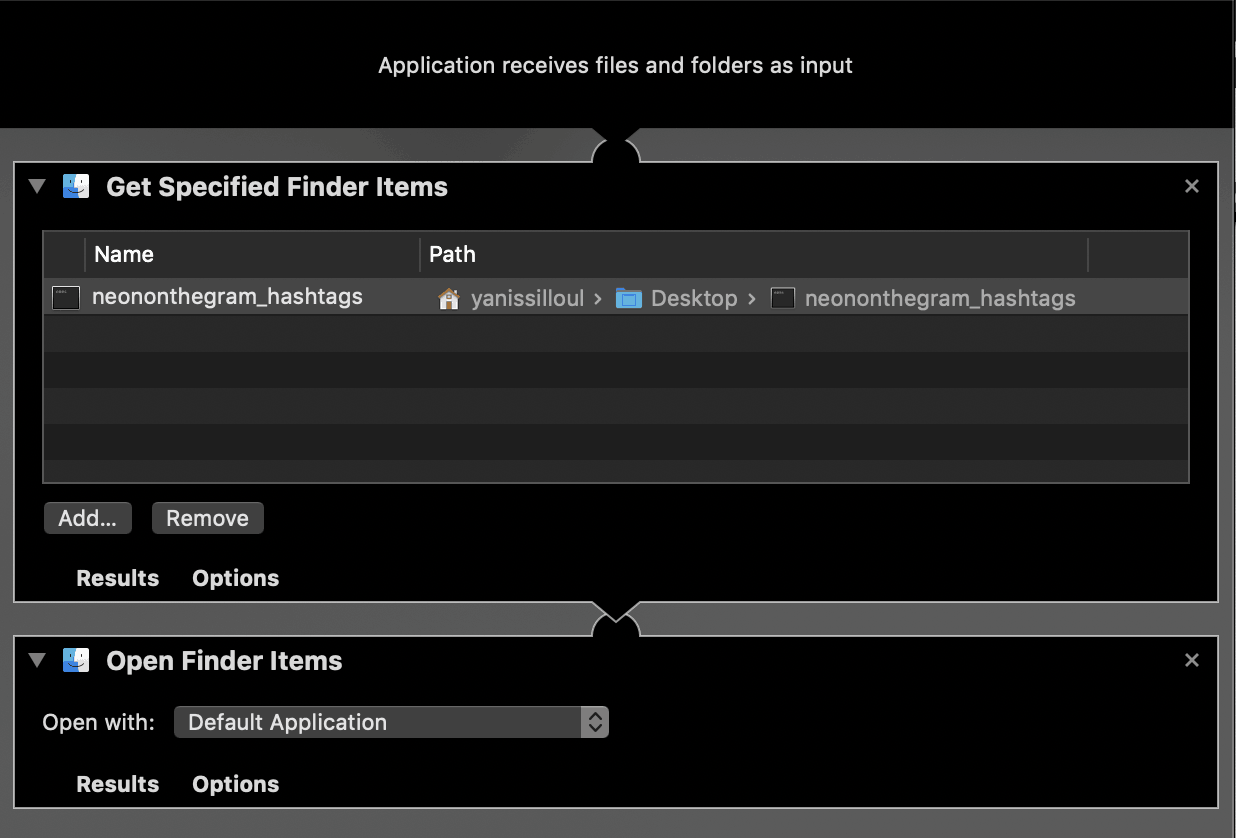Click the file icon at the path's end
Screen dimensions: 1236x838
click(x=783, y=298)
